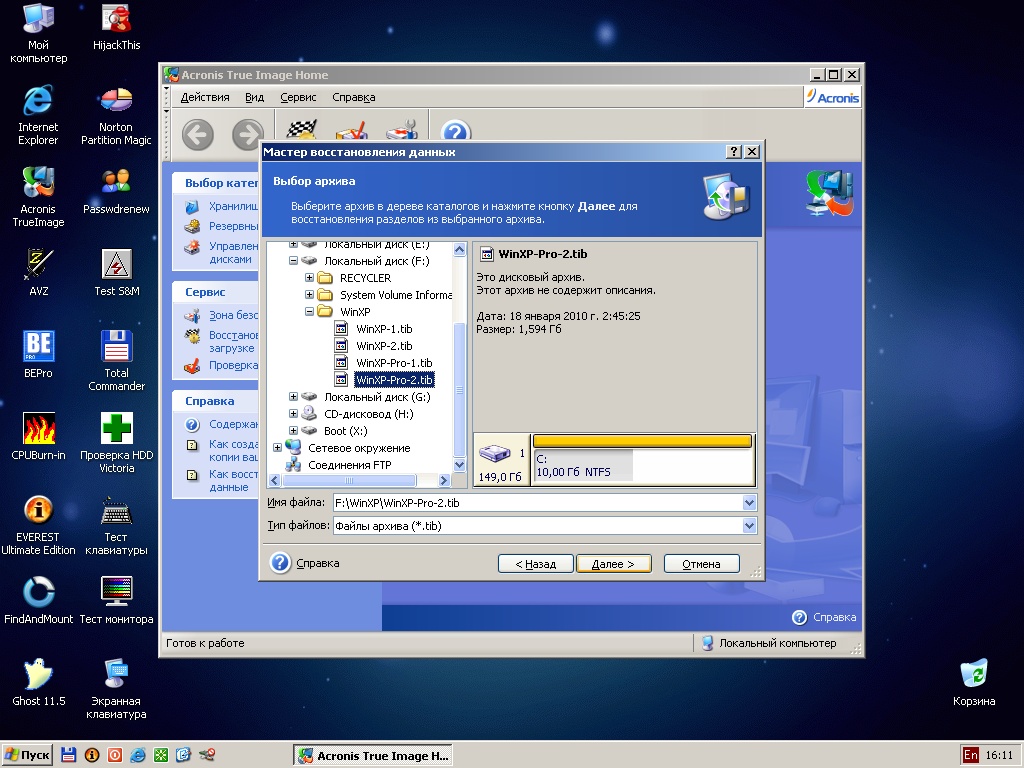Switch to Acronis True Image taskbar button

click(x=373, y=756)
